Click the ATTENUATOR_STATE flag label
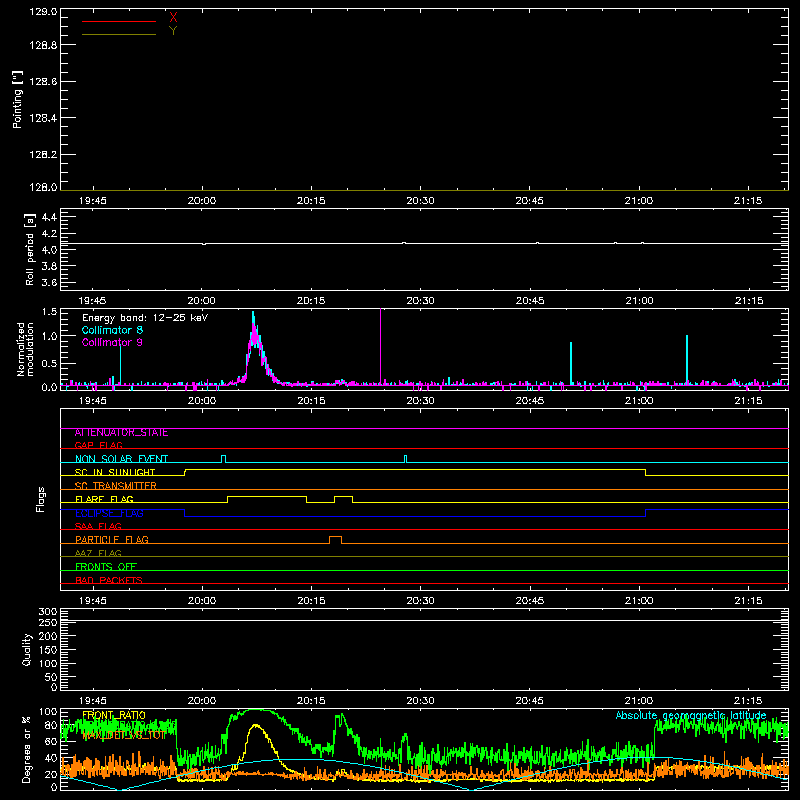Viewport: 800px width, 800px height. coord(121,433)
